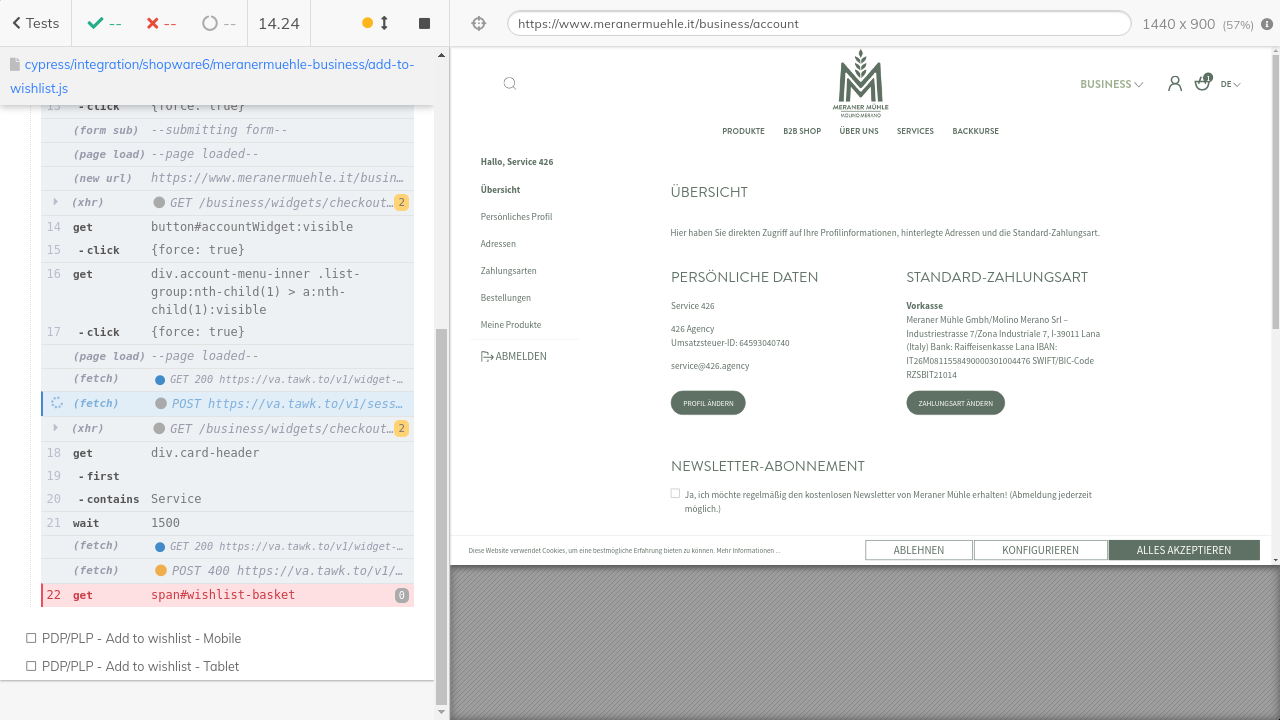Tick the newsletter subscription checkbox
Screen dimensions: 1280x720
[x=676, y=494]
